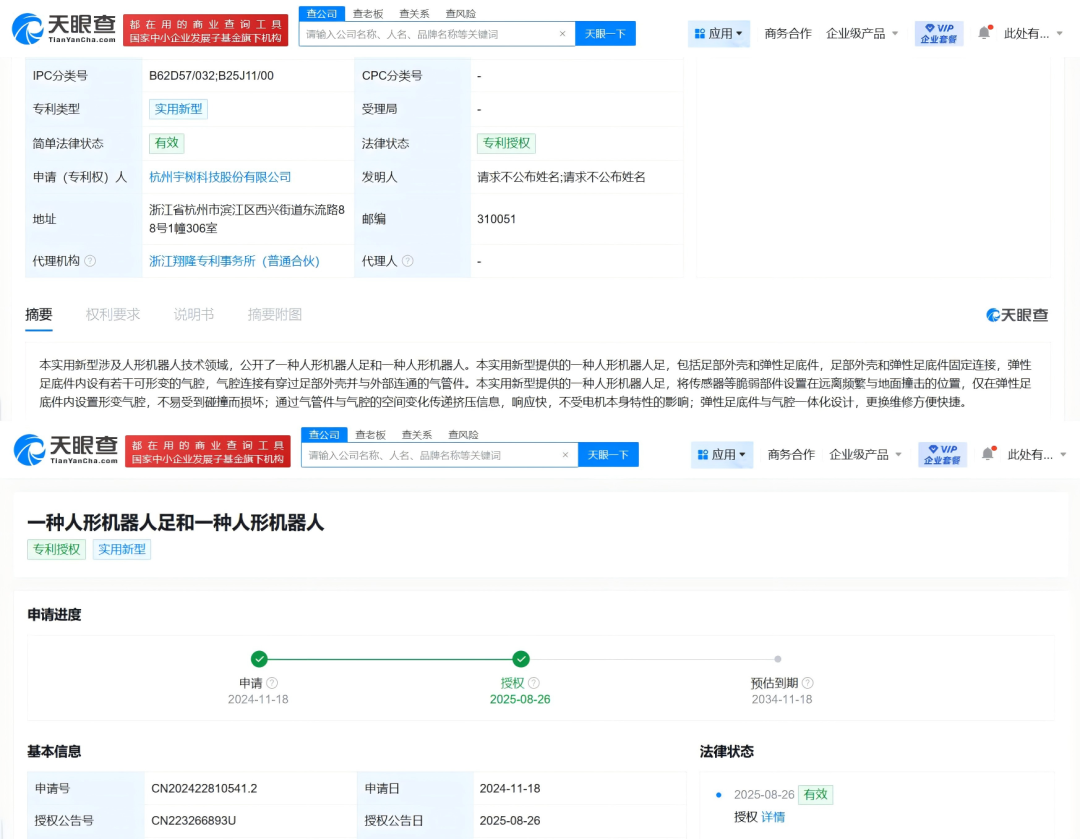Select the 查公司 tab in the upper header
The height and width of the screenshot is (839, 1080).
point(322,13)
